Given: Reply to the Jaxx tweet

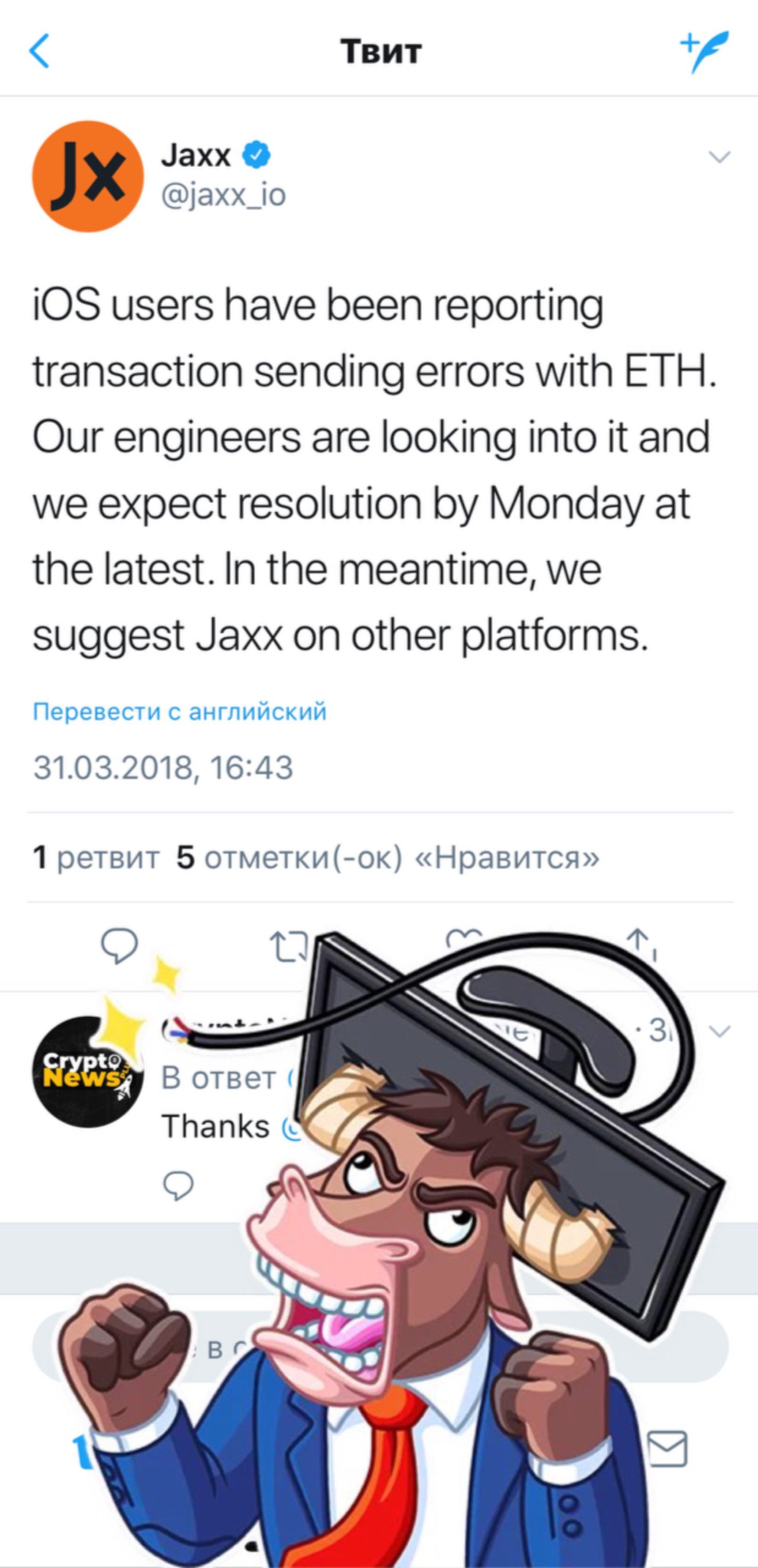Looking at the screenshot, I should (119, 946).
